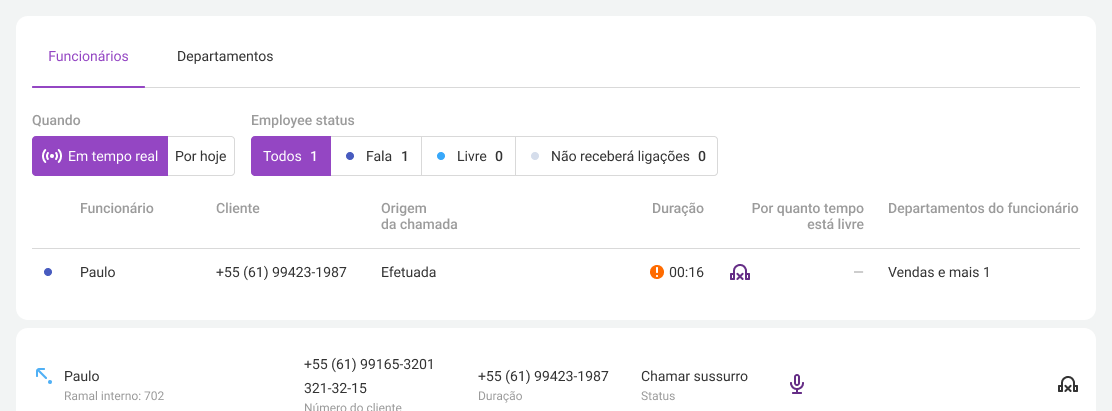Open the Funcionários tab
The width and height of the screenshot is (1112, 411).
(88, 57)
